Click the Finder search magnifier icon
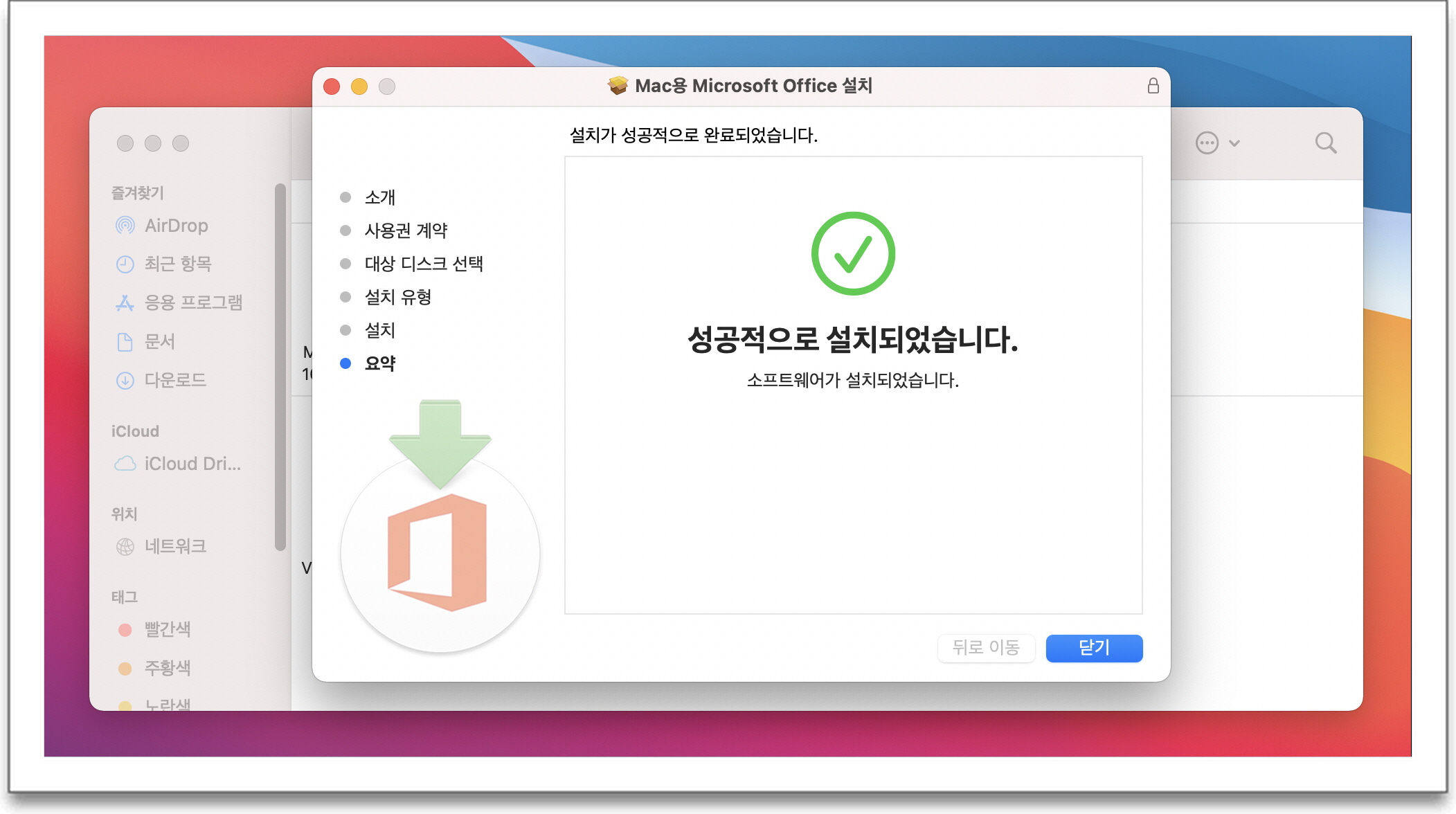The image size is (1456, 814). (x=1326, y=143)
